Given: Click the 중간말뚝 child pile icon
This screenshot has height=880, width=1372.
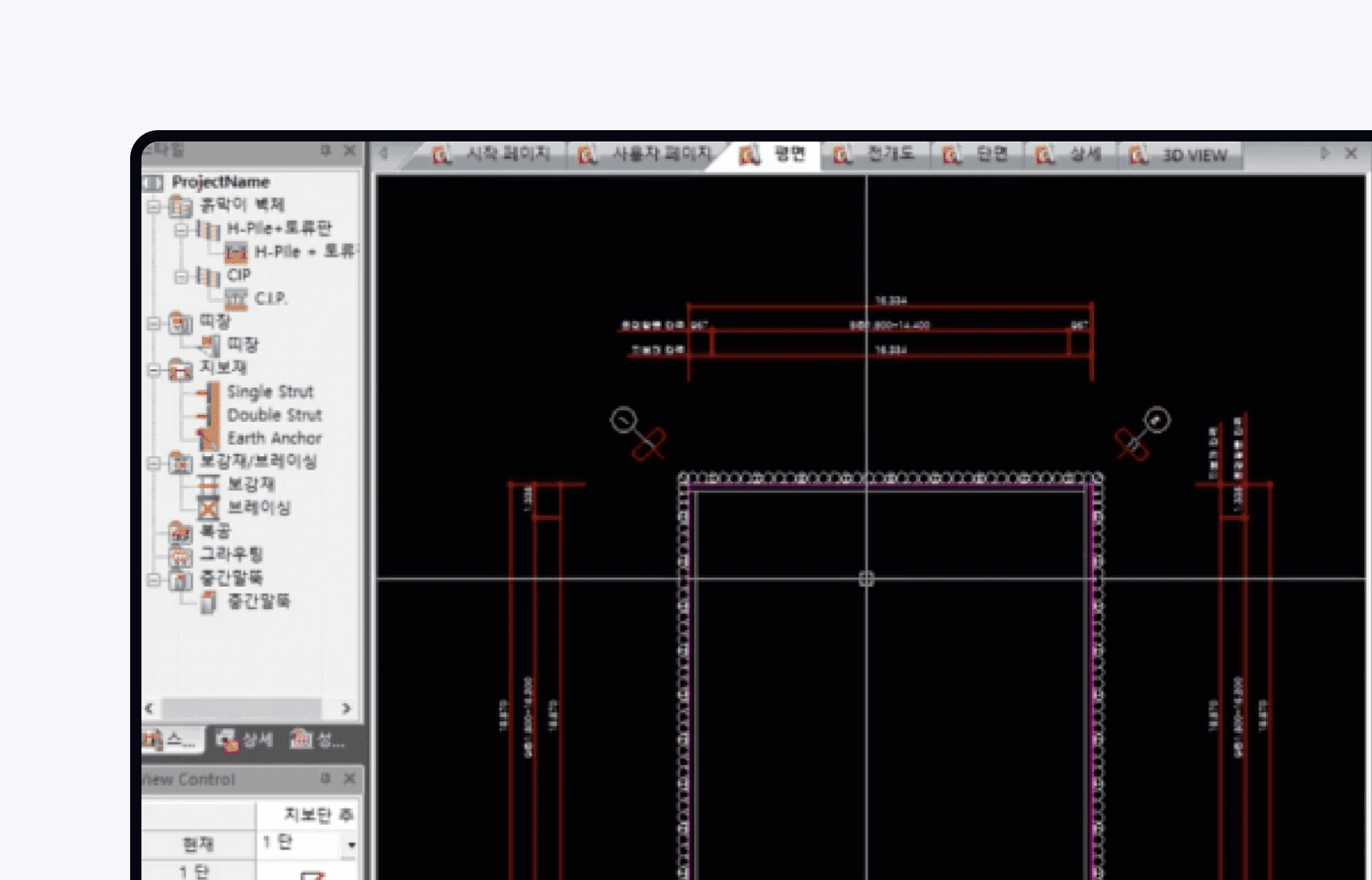Looking at the screenshot, I should pos(208,602).
